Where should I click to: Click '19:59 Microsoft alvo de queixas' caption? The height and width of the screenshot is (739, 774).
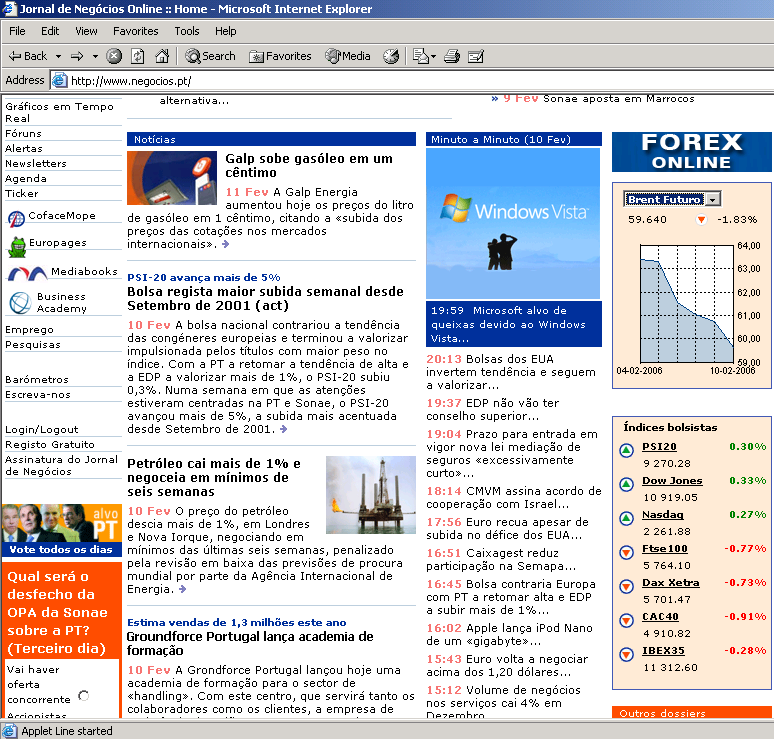click(513, 324)
